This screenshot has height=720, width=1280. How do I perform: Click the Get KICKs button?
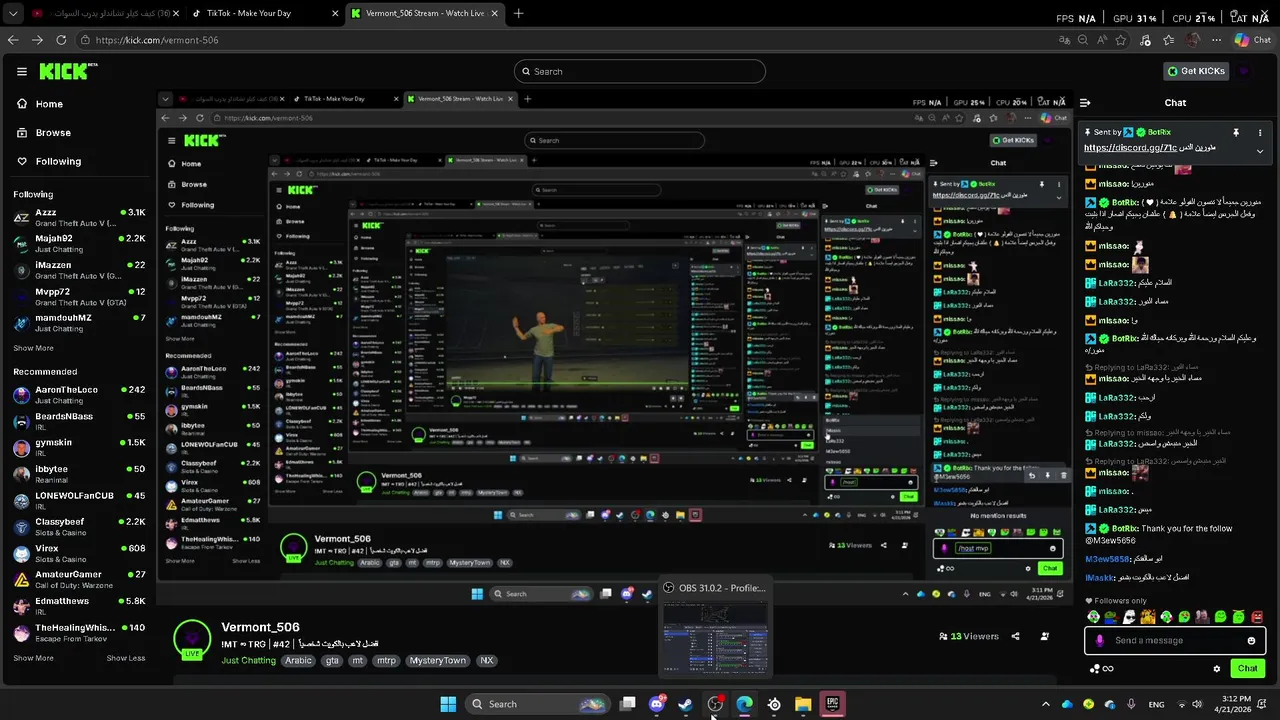tap(1196, 71)
